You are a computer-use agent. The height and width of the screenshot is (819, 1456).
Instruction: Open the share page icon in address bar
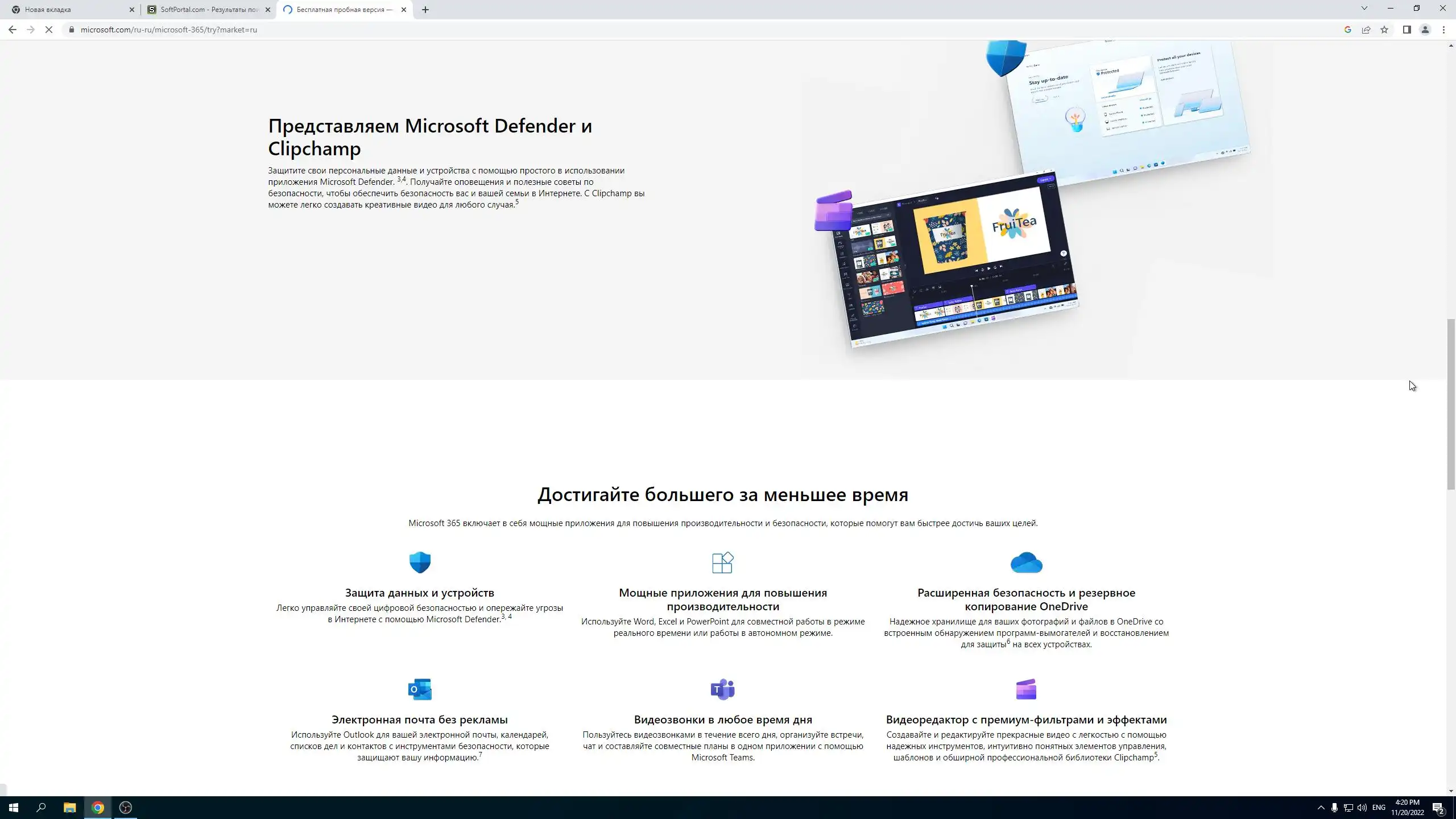(x=1366, y=30)
